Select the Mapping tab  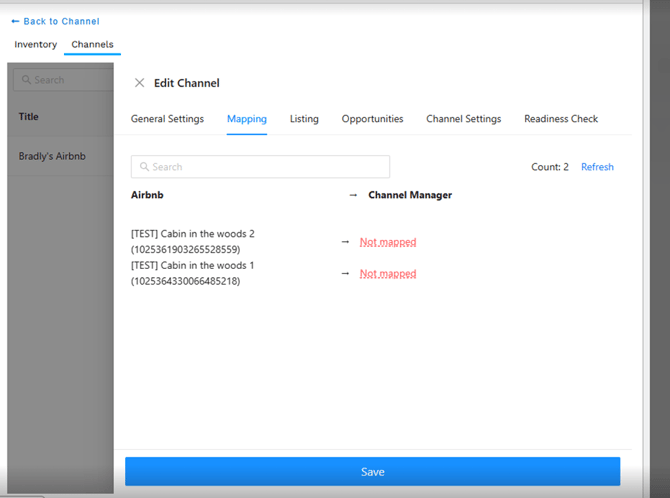(x=246, y=119)
